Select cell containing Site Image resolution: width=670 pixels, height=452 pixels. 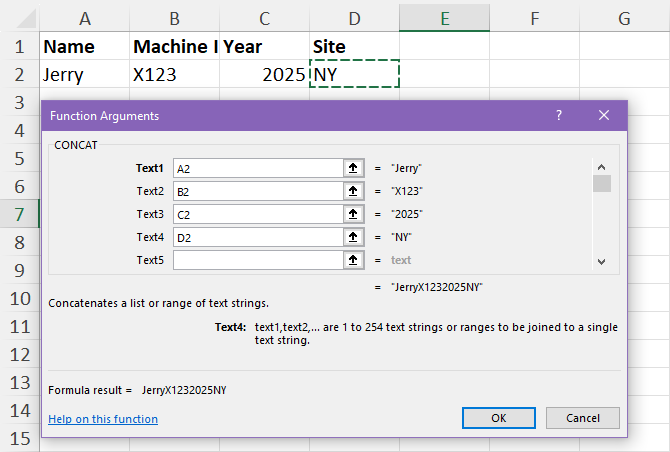point(354,46)
